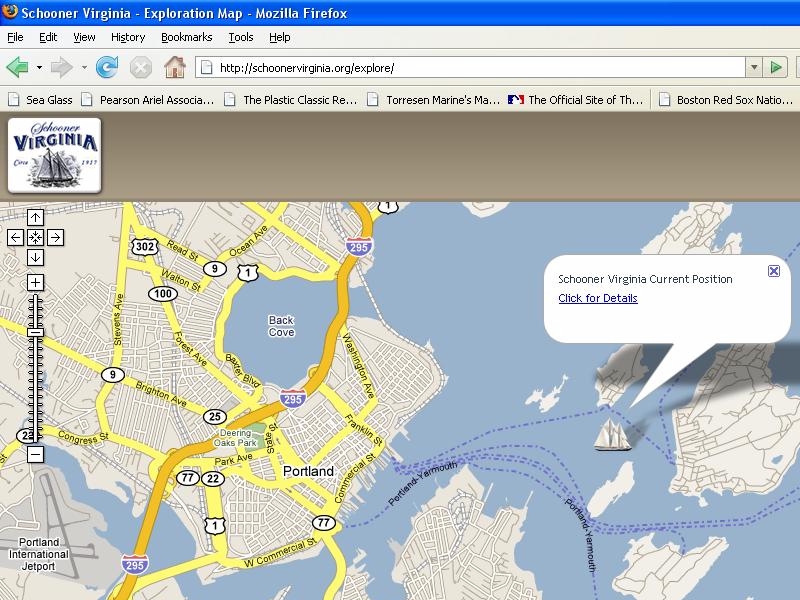Open The Official Site of Th... bookmark

click(x=576, y=99)
